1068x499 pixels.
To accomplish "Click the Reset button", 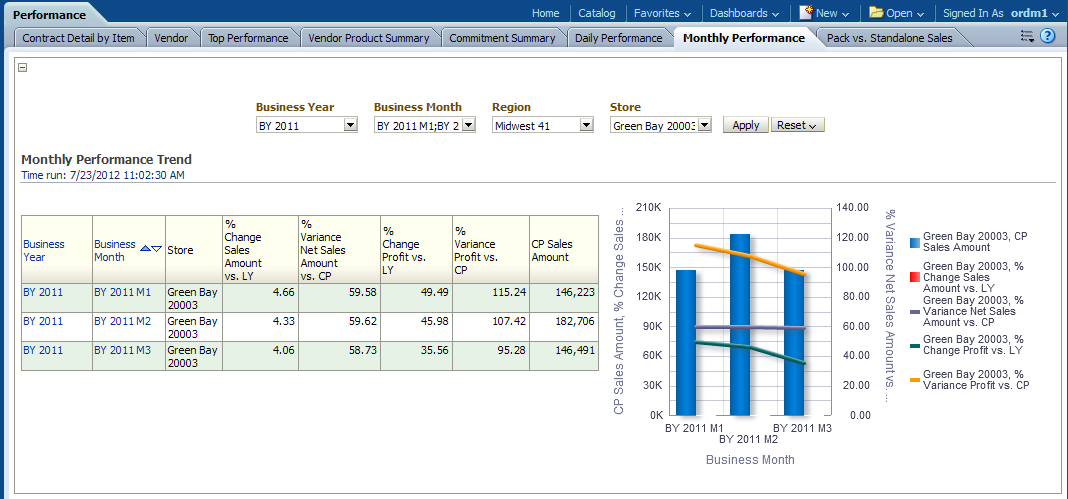I will click(x=797, y=125).
